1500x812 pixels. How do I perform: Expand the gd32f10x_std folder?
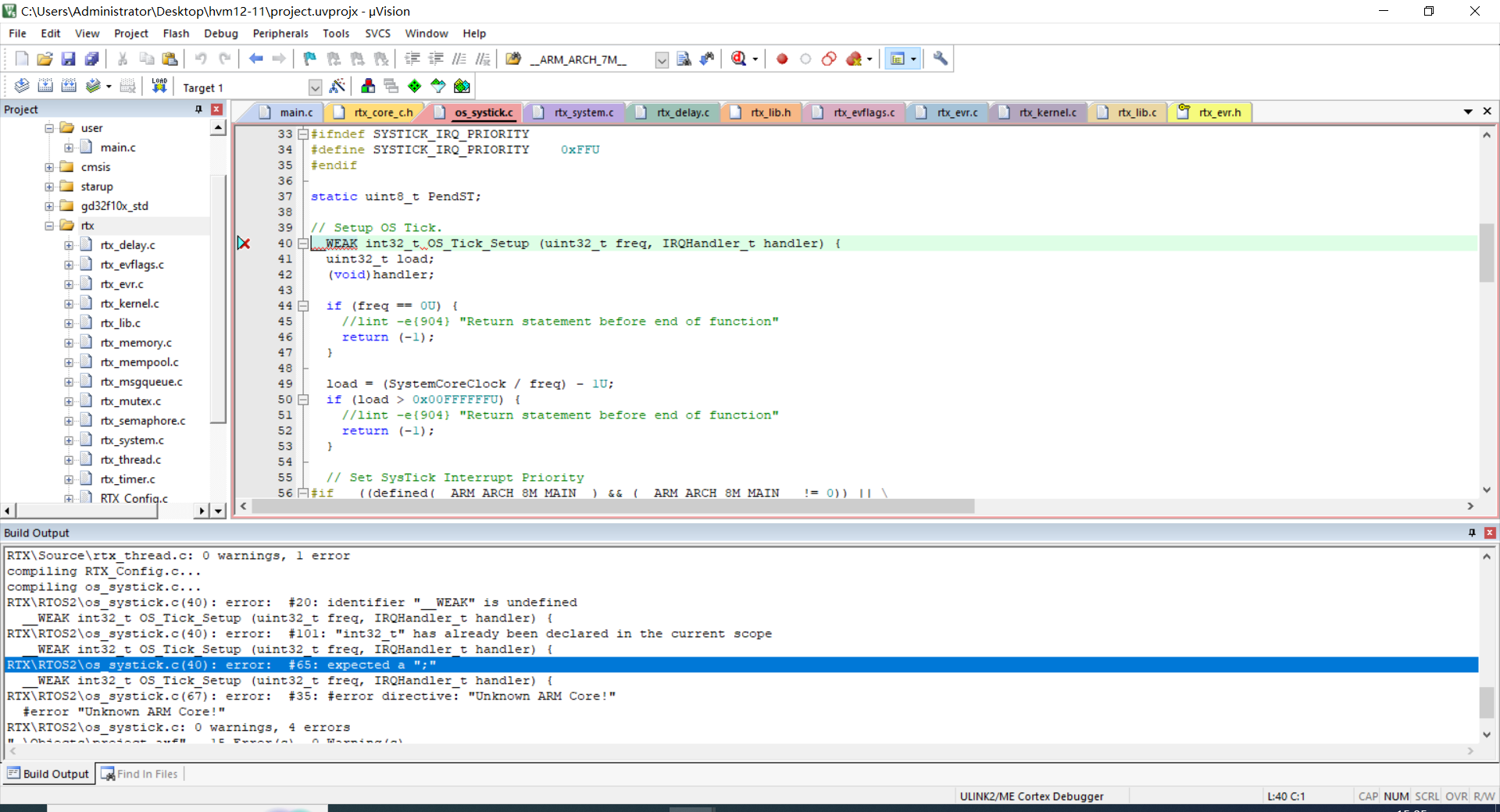(49, 206)
